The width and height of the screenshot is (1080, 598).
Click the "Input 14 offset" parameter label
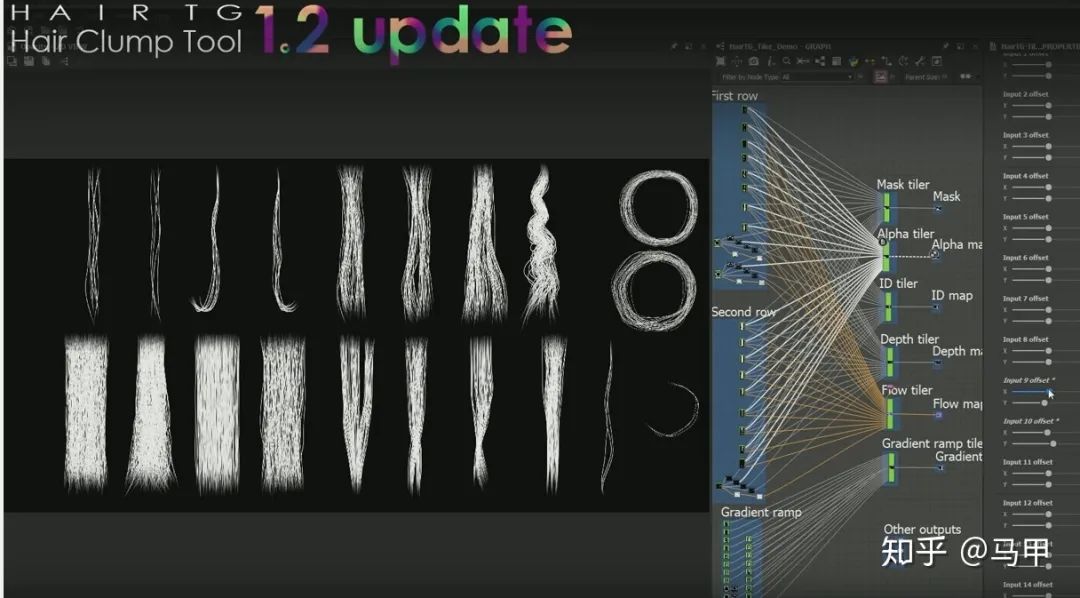point(1028,585)
